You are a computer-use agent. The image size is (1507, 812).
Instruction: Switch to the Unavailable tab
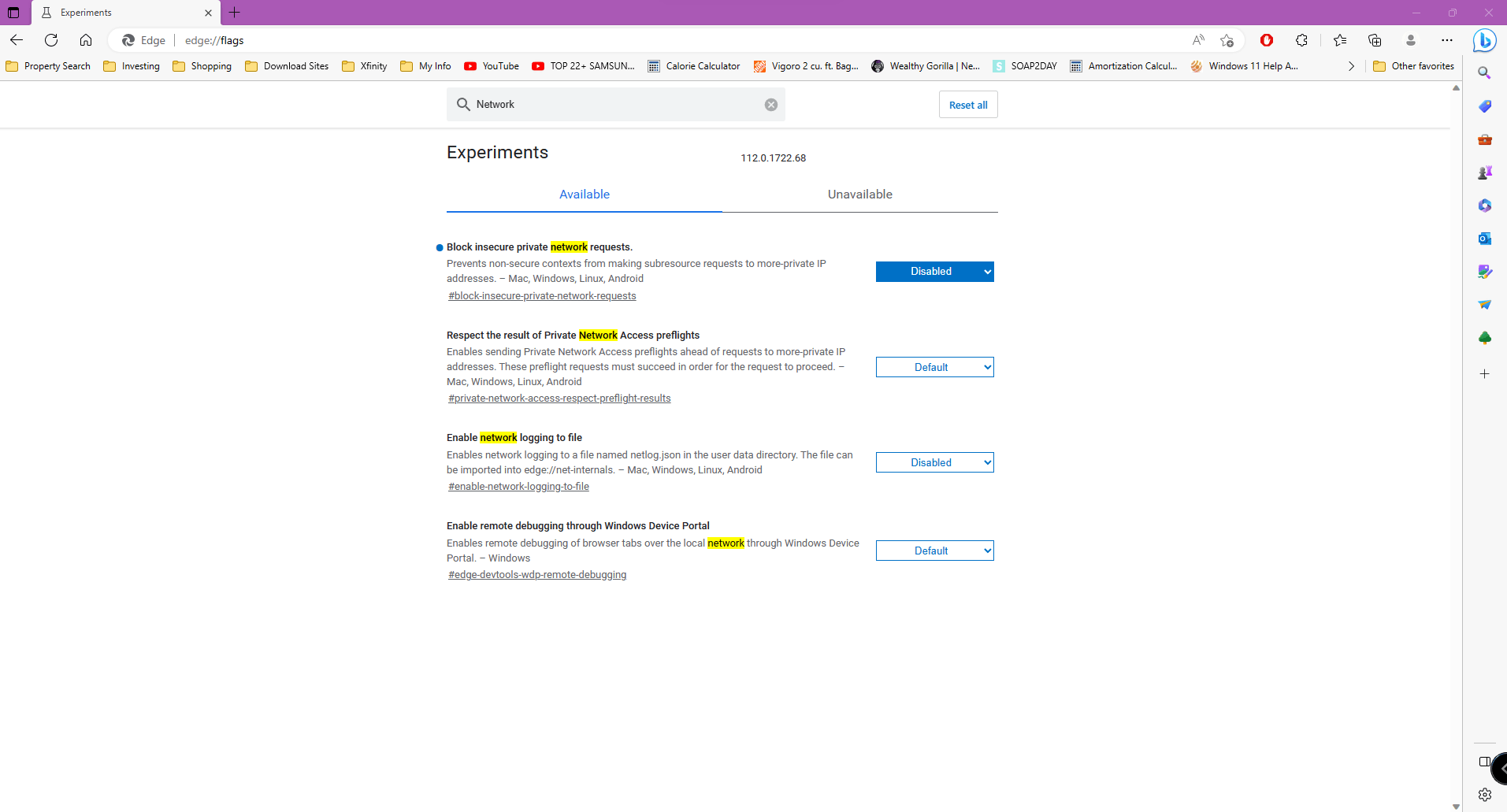tap(860, 195)
